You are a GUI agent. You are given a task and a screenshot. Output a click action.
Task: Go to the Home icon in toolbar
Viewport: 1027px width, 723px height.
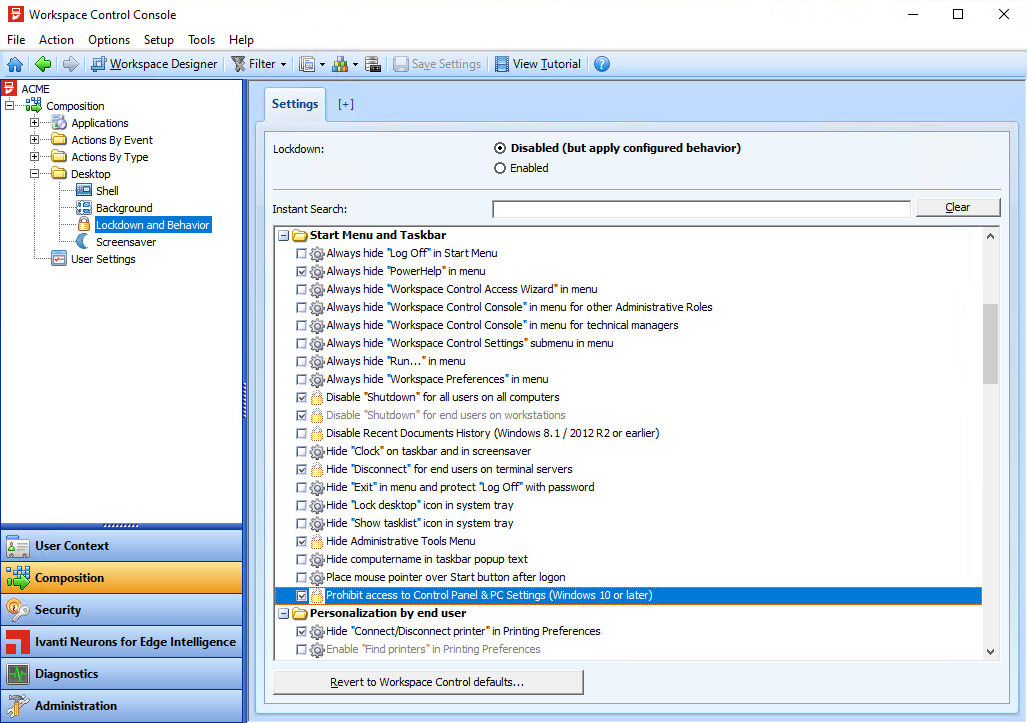[x=15, y=64]
